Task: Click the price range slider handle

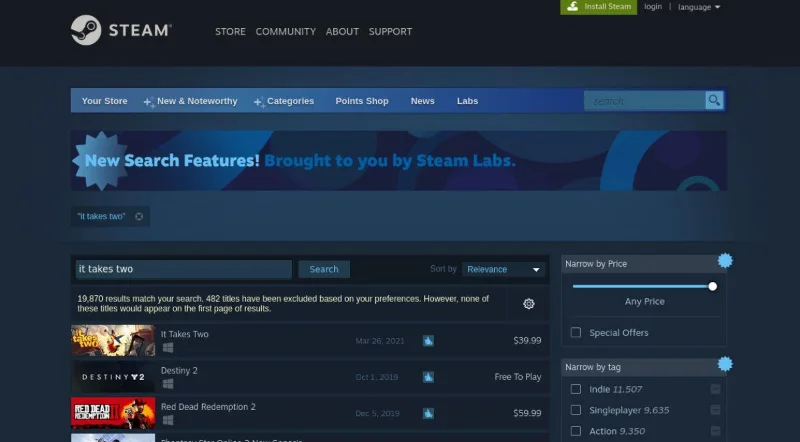Action: coord(712,286)
